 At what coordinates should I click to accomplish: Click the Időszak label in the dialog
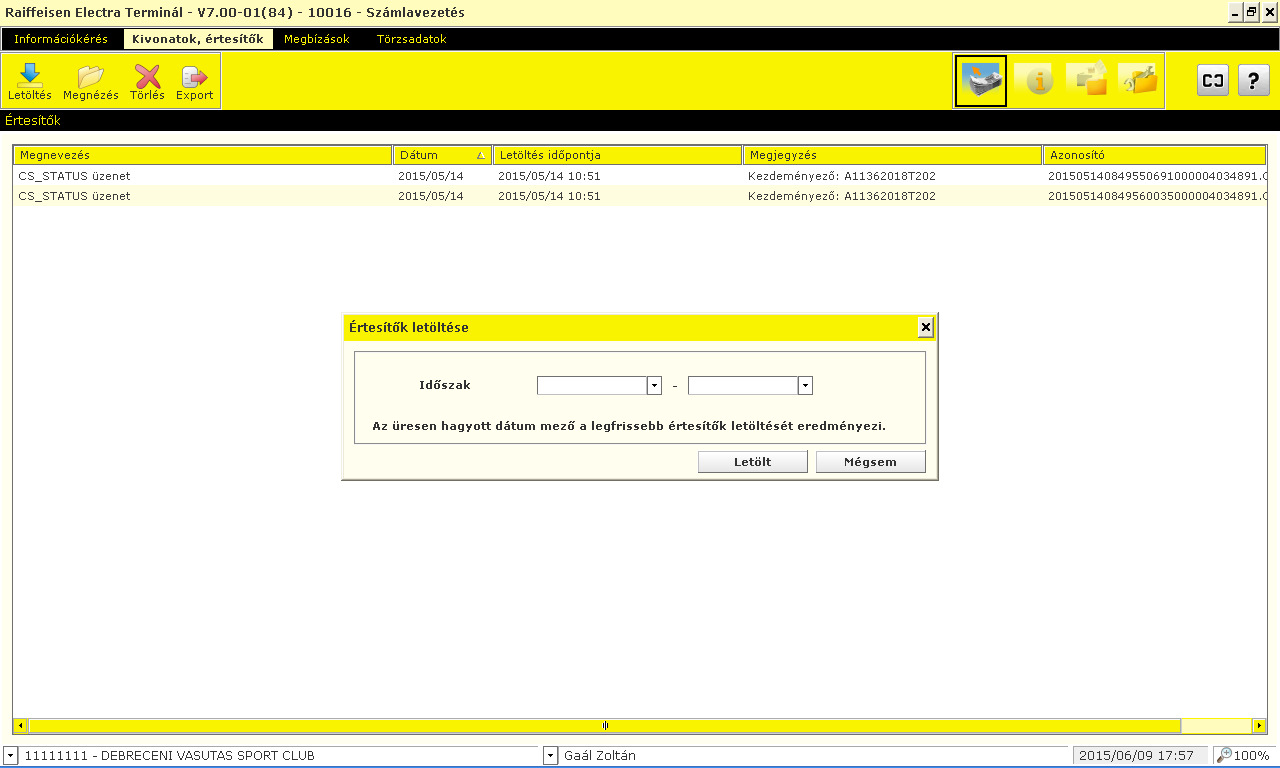point(445,385)
